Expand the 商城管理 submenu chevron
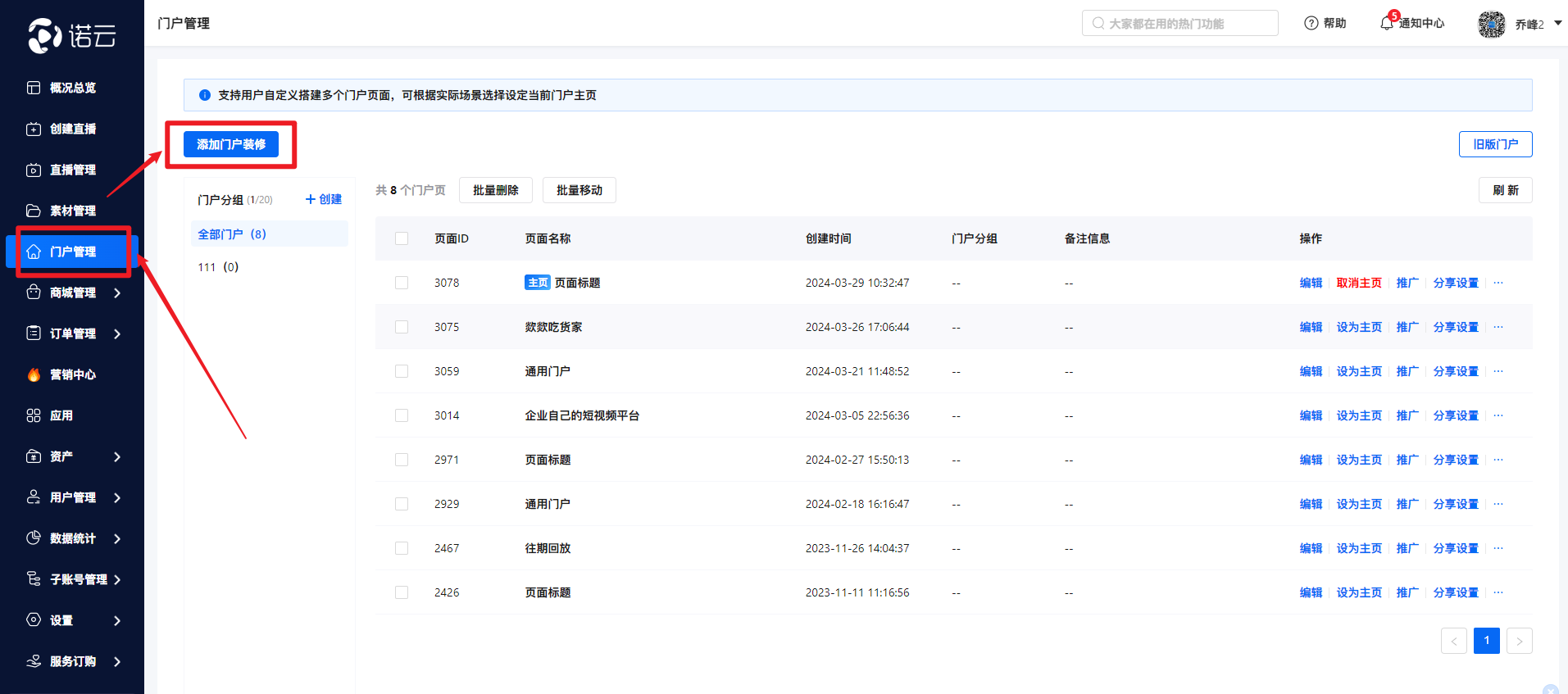The image size is (1568, 694). [x=117, y=293]
